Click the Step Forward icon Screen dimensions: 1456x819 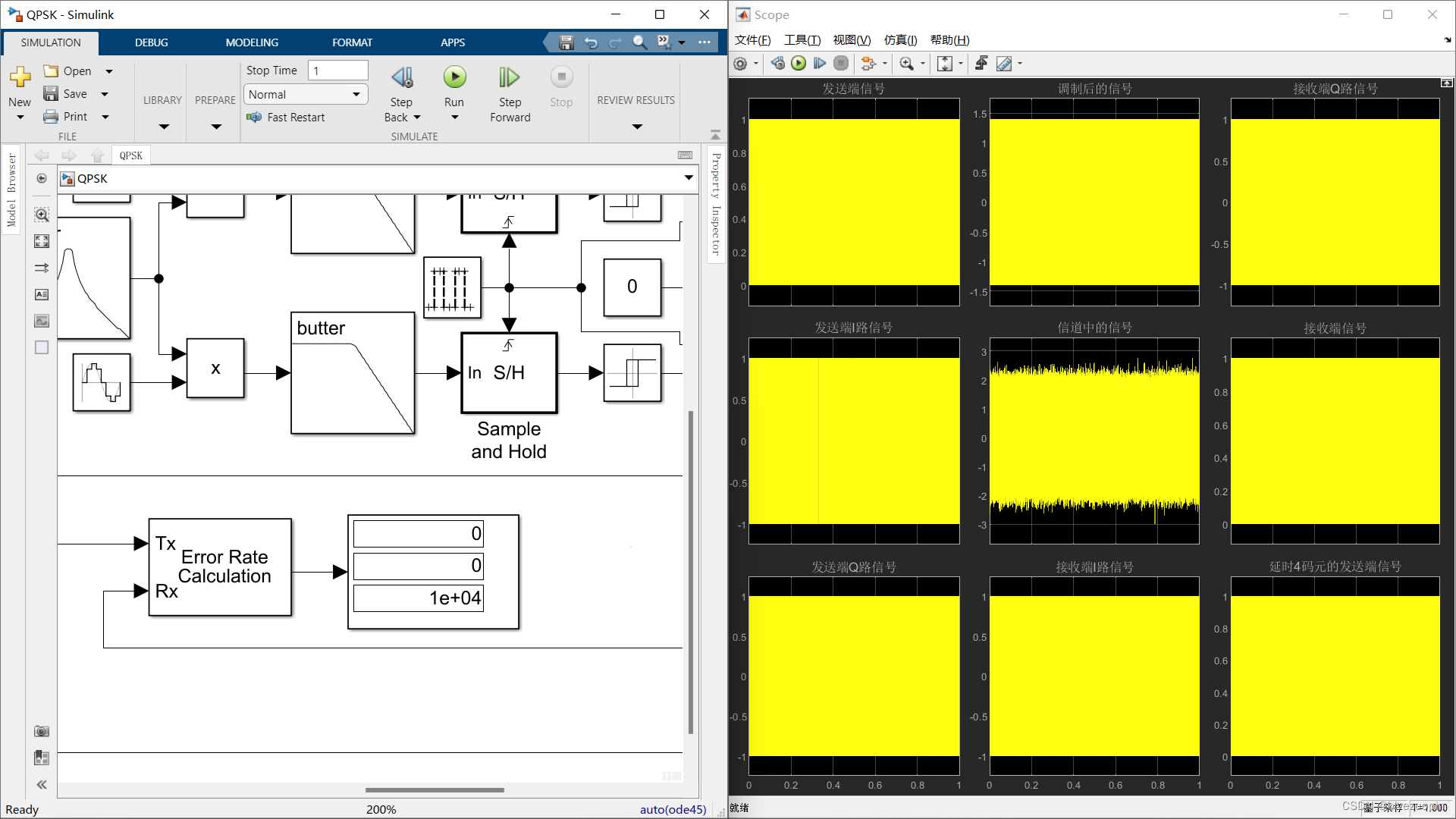[x=510, y=77]
